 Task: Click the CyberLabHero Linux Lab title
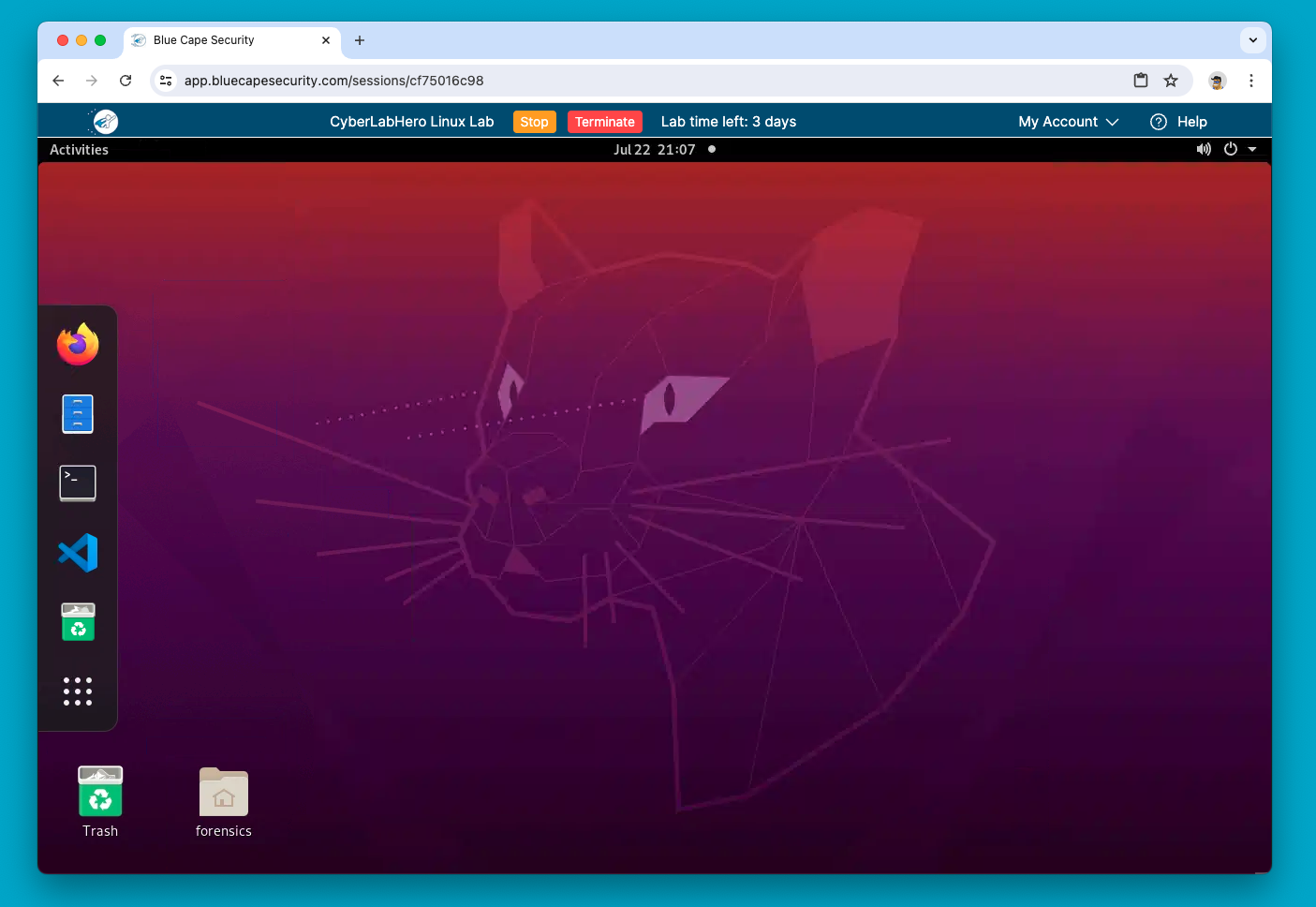point(412,122)
